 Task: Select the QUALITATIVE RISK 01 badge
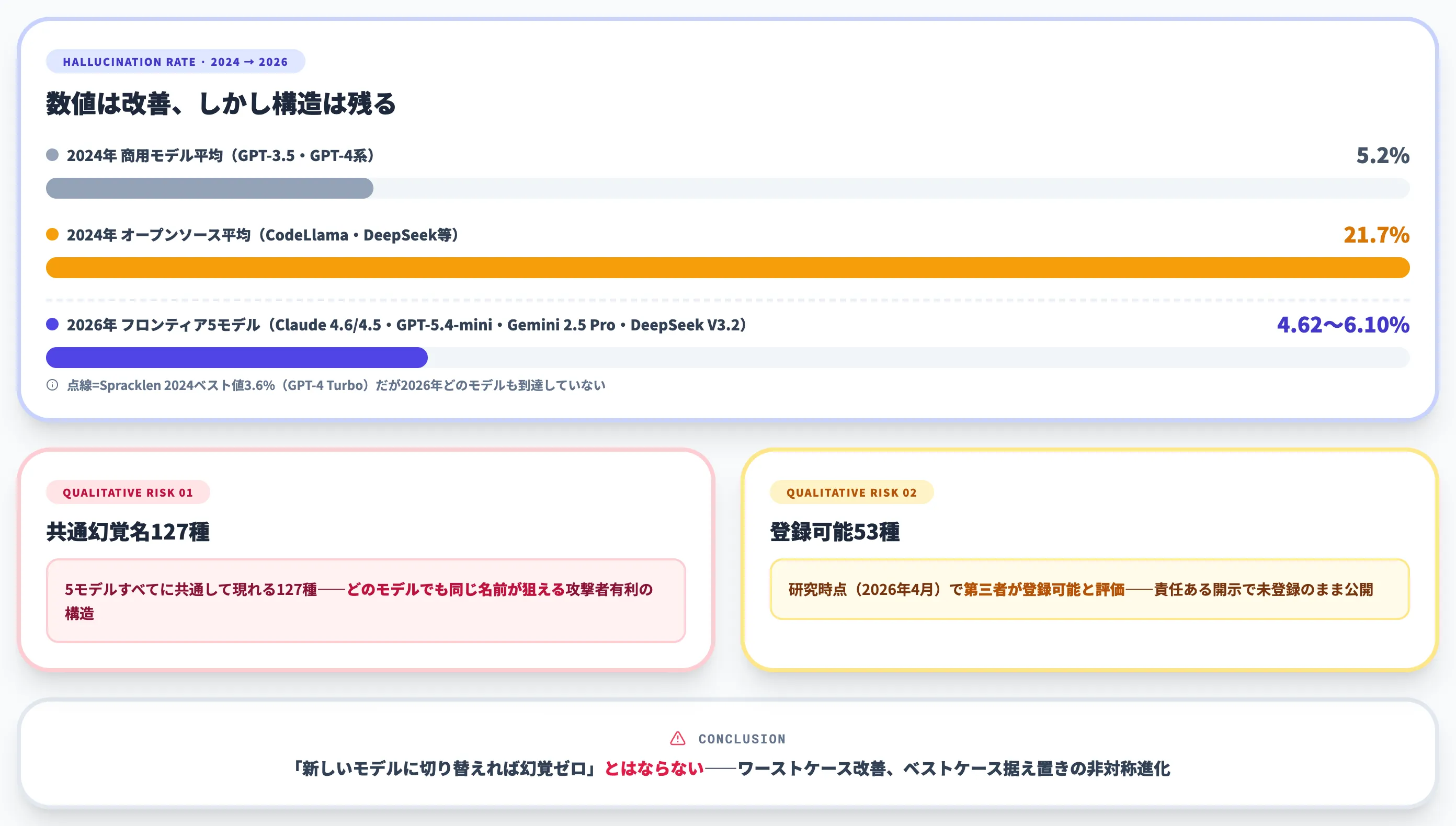(x=128, y=492)
